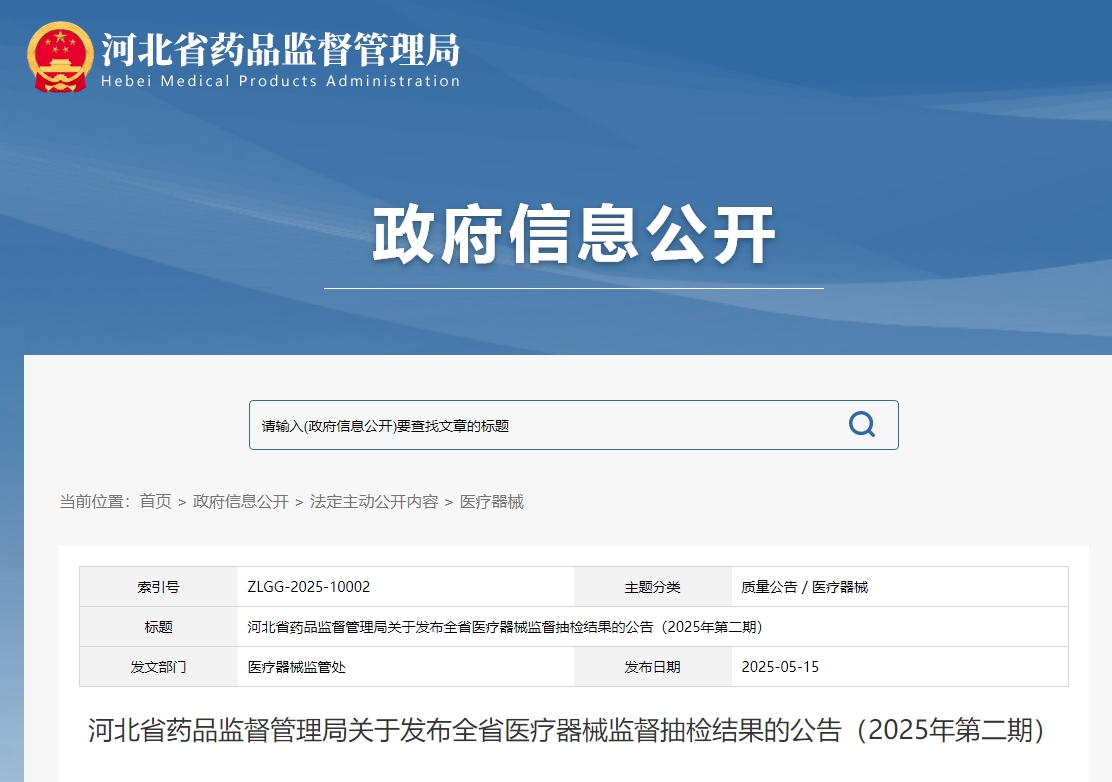Select the 医疗器械 breadcrumb item
The height and width of the screenshot is (782, 1112).
(x=491, y=502)
